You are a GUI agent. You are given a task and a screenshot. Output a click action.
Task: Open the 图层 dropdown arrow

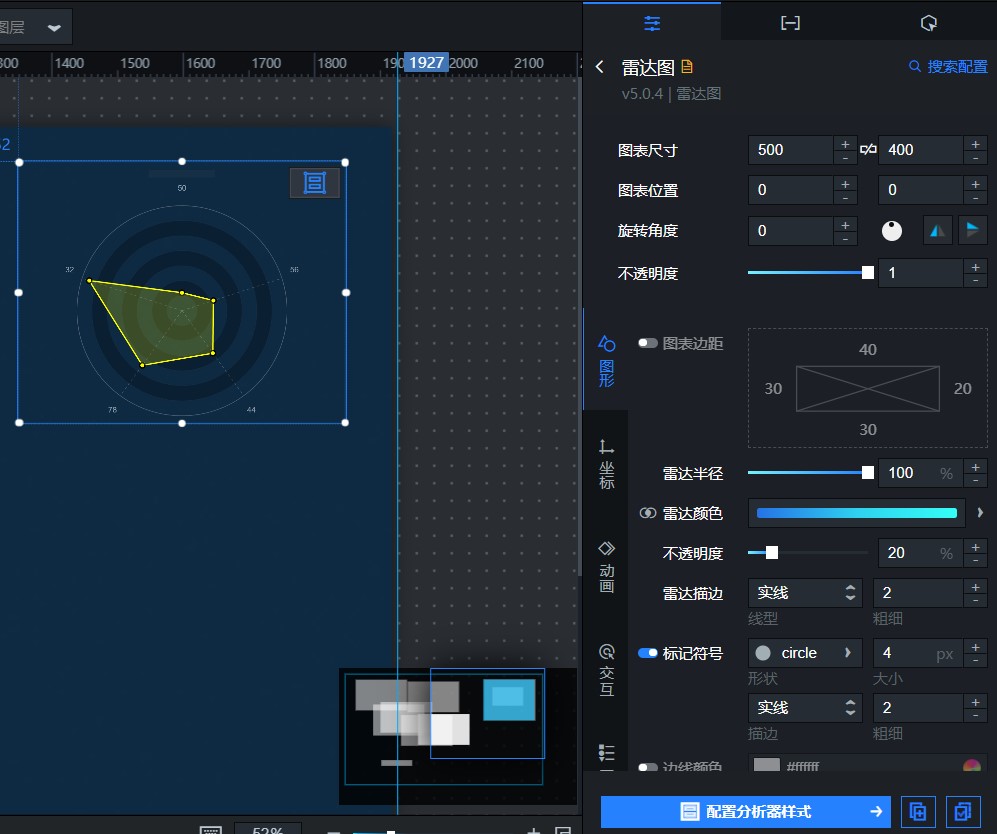click(54, 27)
